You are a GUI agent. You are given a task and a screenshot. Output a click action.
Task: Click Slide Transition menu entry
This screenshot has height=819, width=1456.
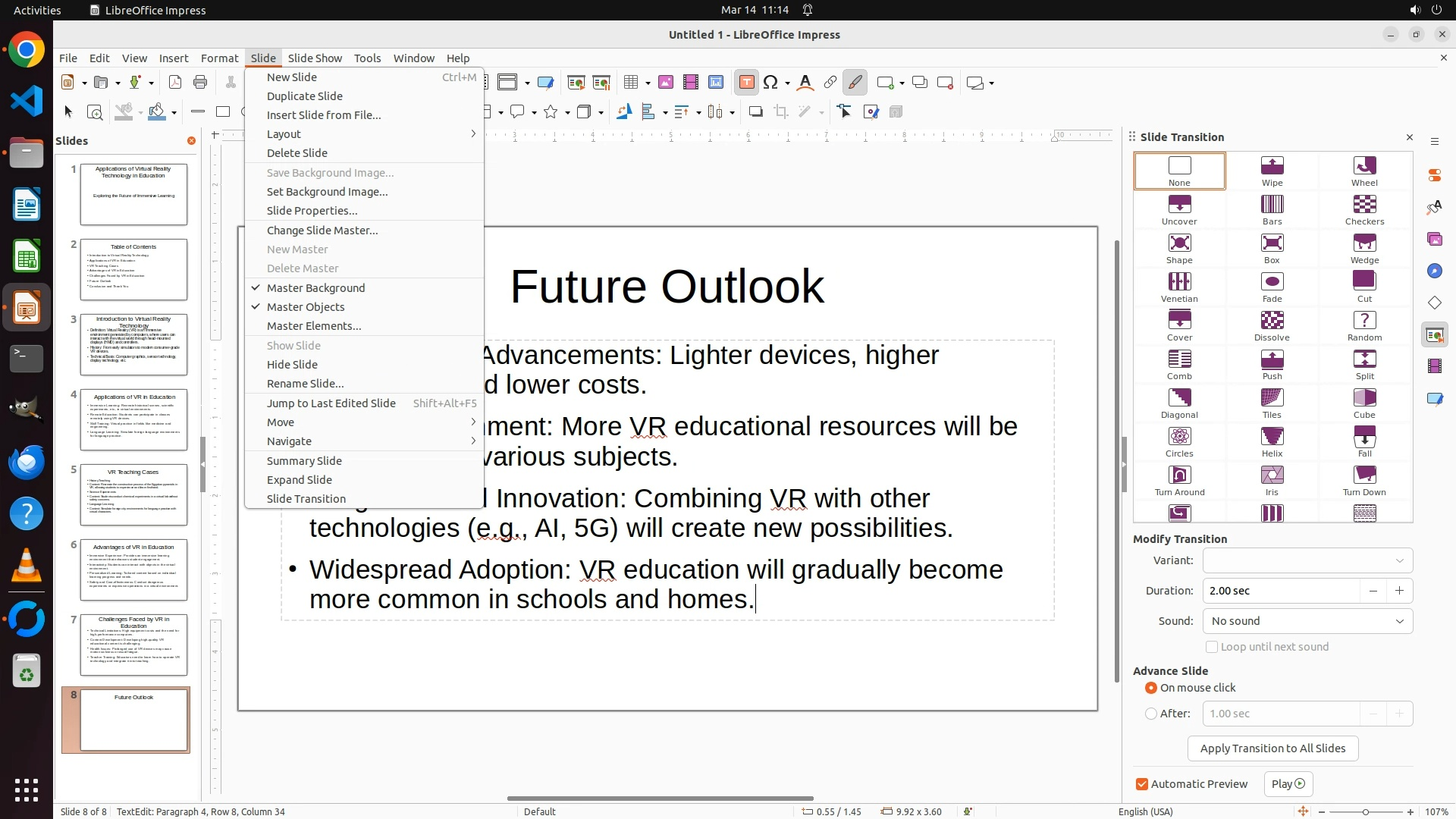[306, 499]
